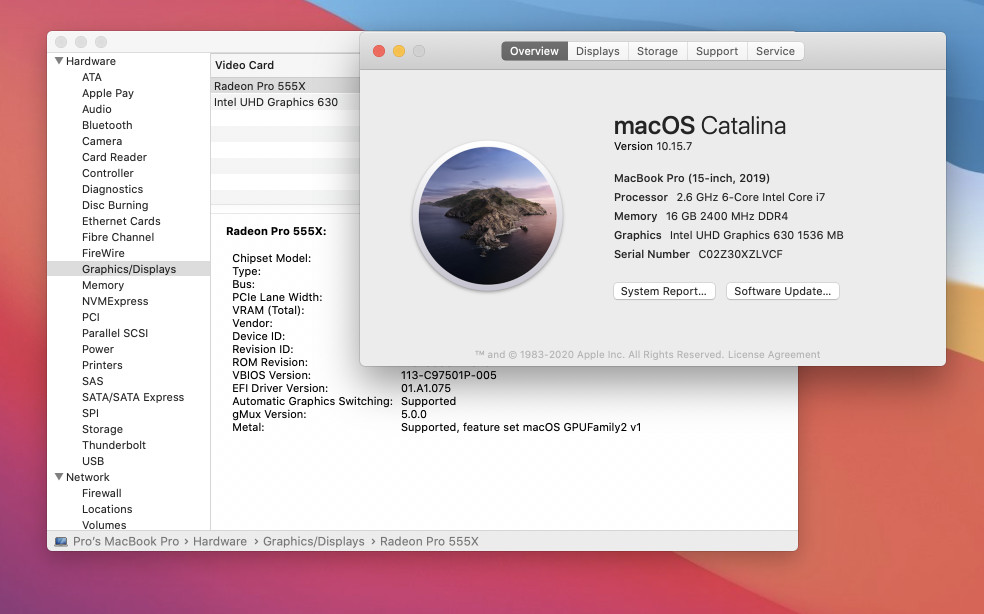Click the gMux Version value 5.0.0
Viewport: 984px width, 614px height.
coord(414,414)
